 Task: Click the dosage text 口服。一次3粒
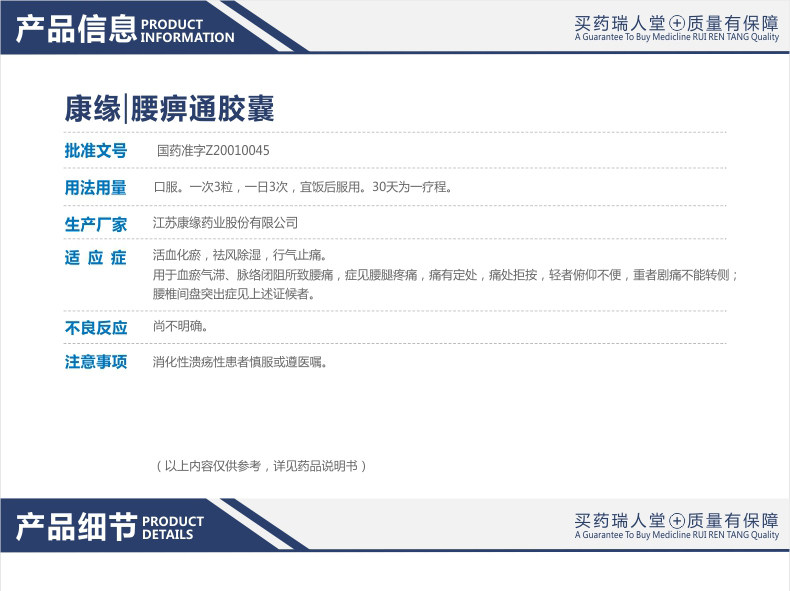(303, 187)
